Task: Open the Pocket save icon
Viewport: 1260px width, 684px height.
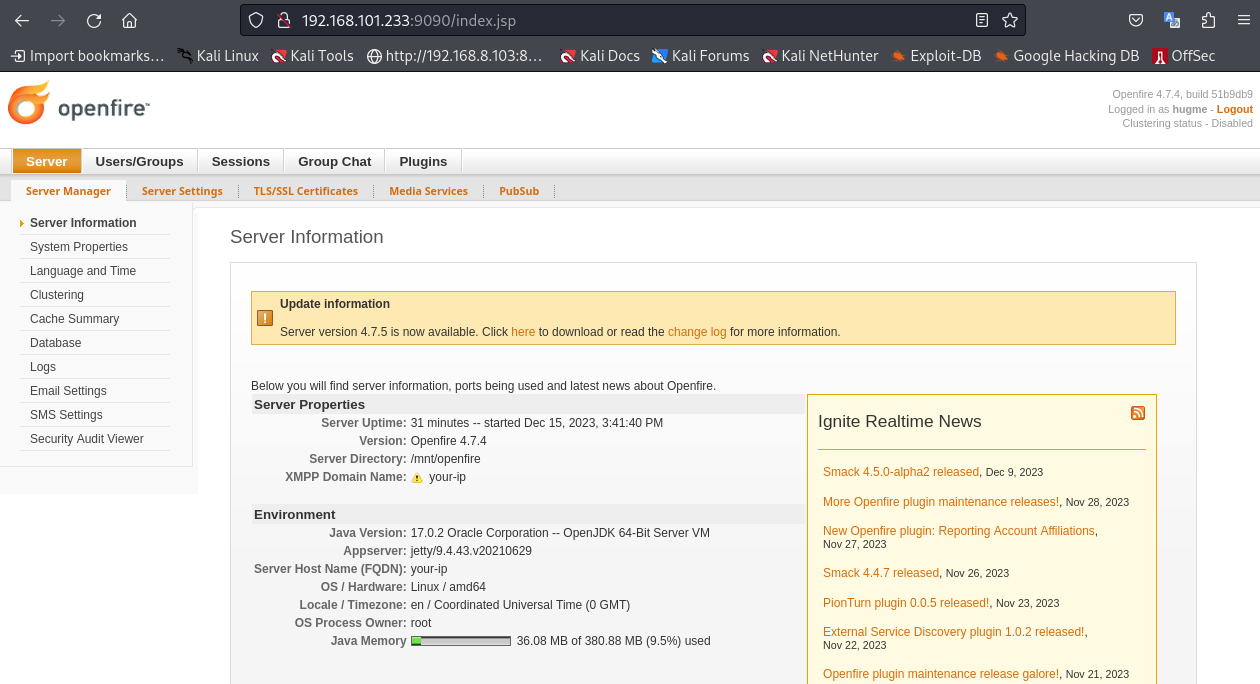Action: click(1136, 20)
